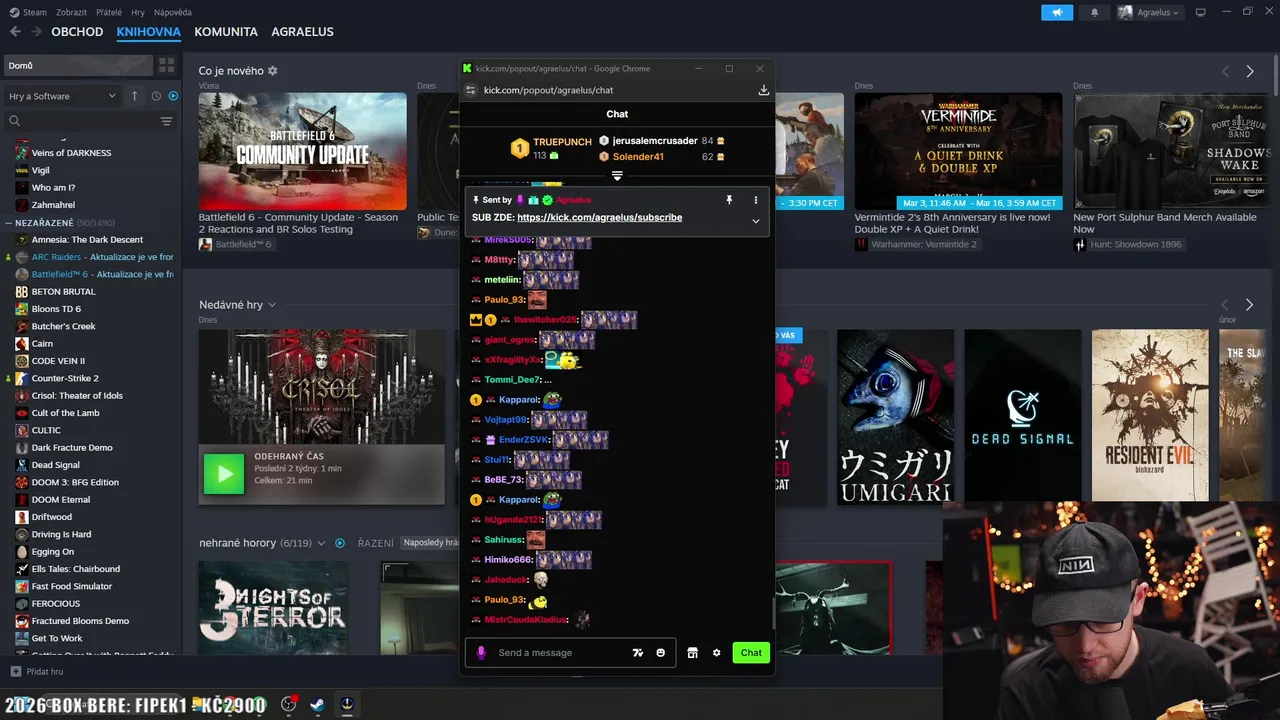The image size is (1280, 720).
Task: Sort library by ascending arrow
Action: [135, 96]
